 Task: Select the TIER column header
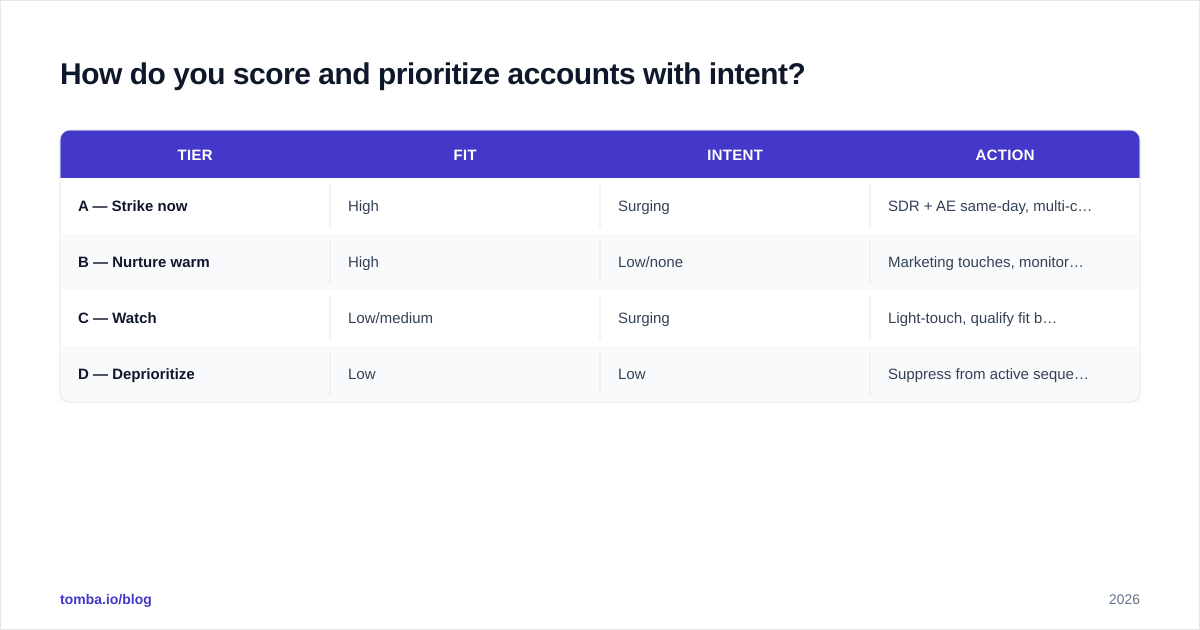click(195, 155)
